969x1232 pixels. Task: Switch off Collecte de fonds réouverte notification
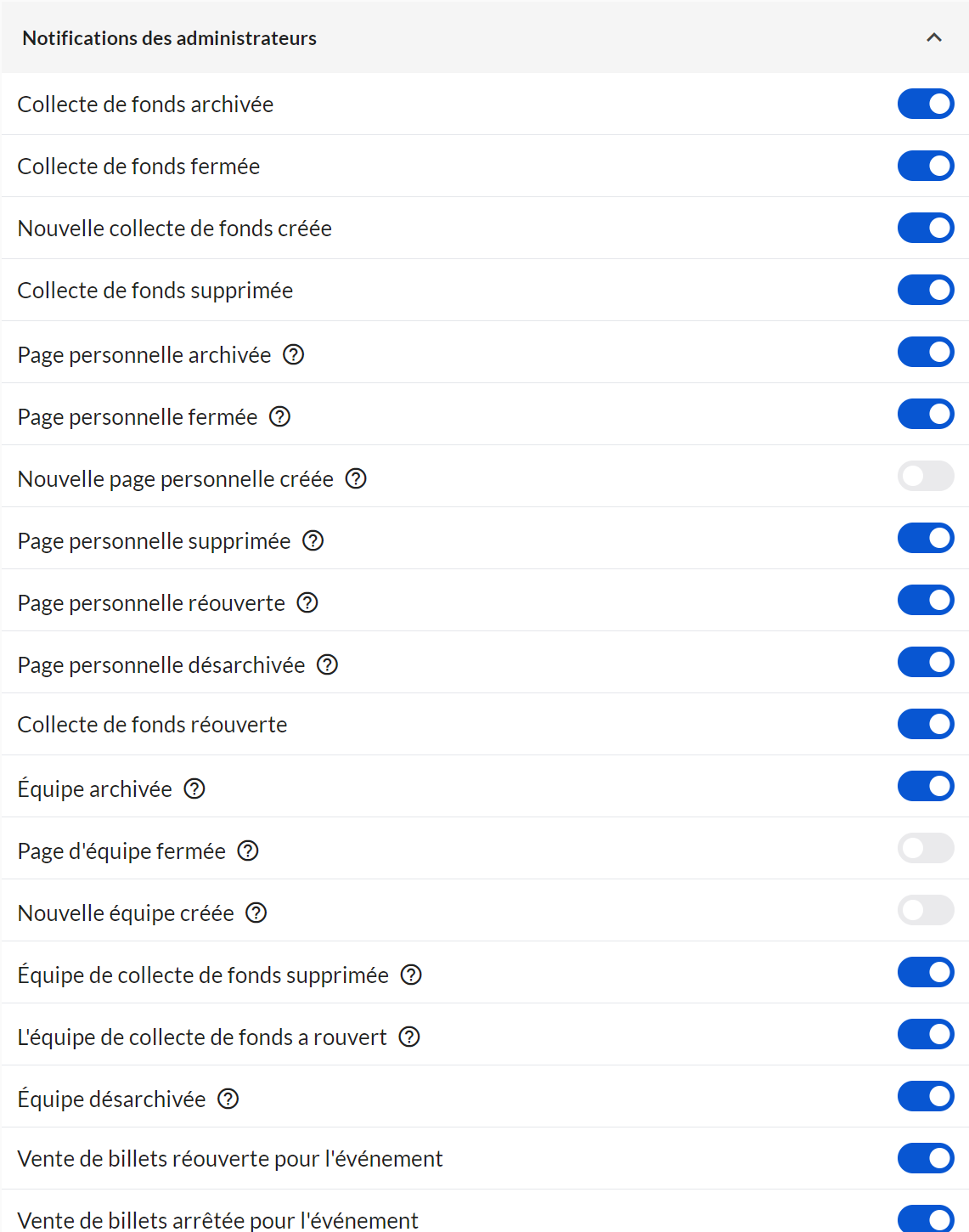926,724
